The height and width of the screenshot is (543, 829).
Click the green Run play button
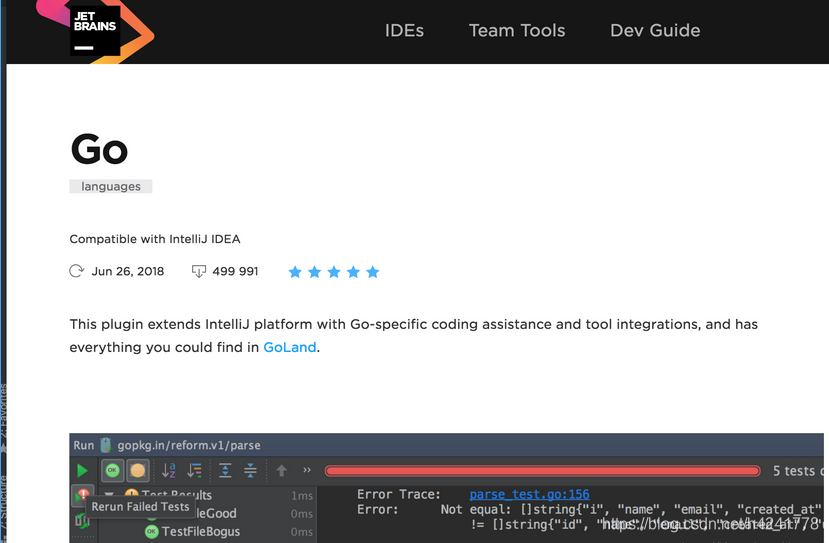(x=82, y=471)
